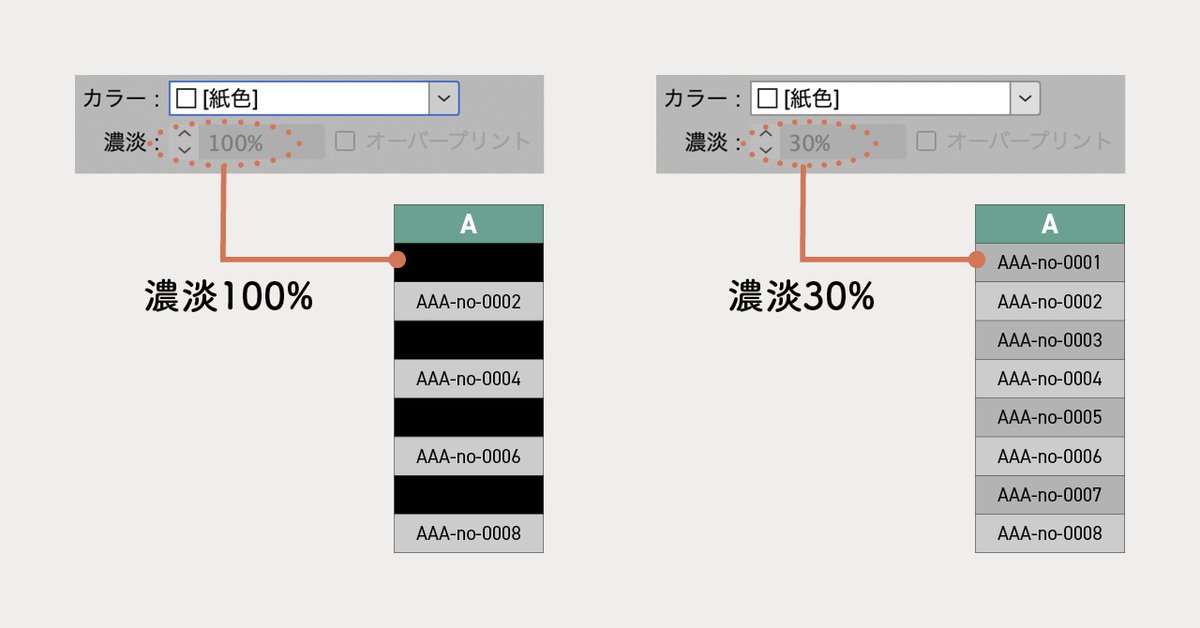Click the 100% tint input field
Viewport: 1200px width, 628px height.
260,142
